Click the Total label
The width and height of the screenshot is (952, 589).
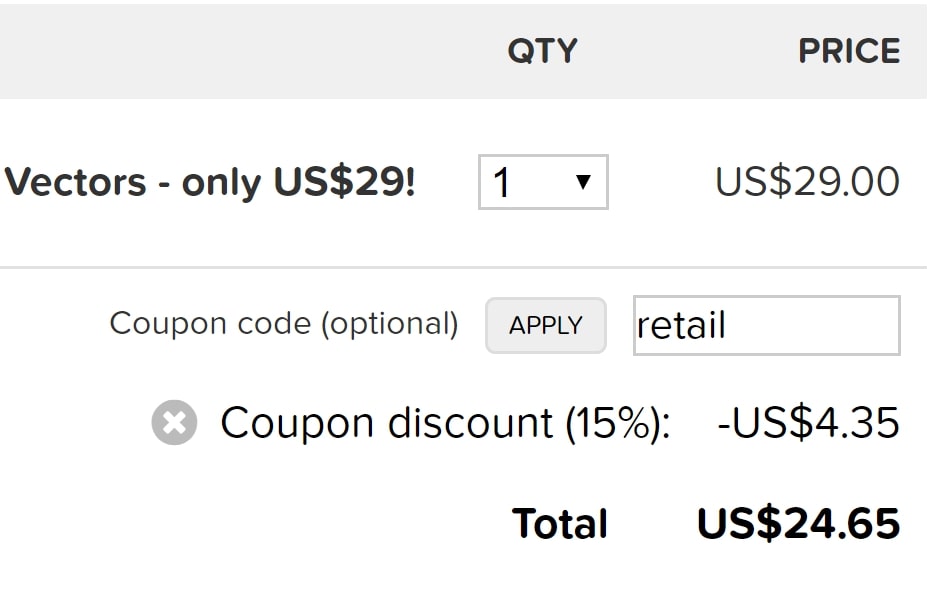click(x=560, y=523)
